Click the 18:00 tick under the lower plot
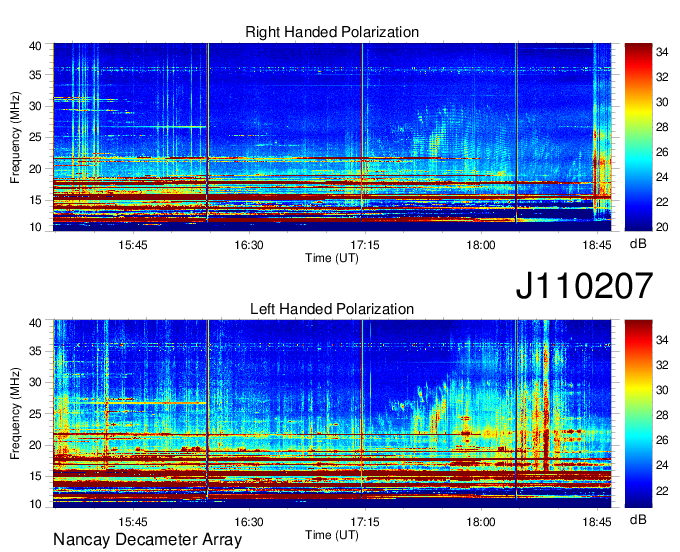Image resolution: width=680 pixels, height=552 pixels. [x=481, y=522]
